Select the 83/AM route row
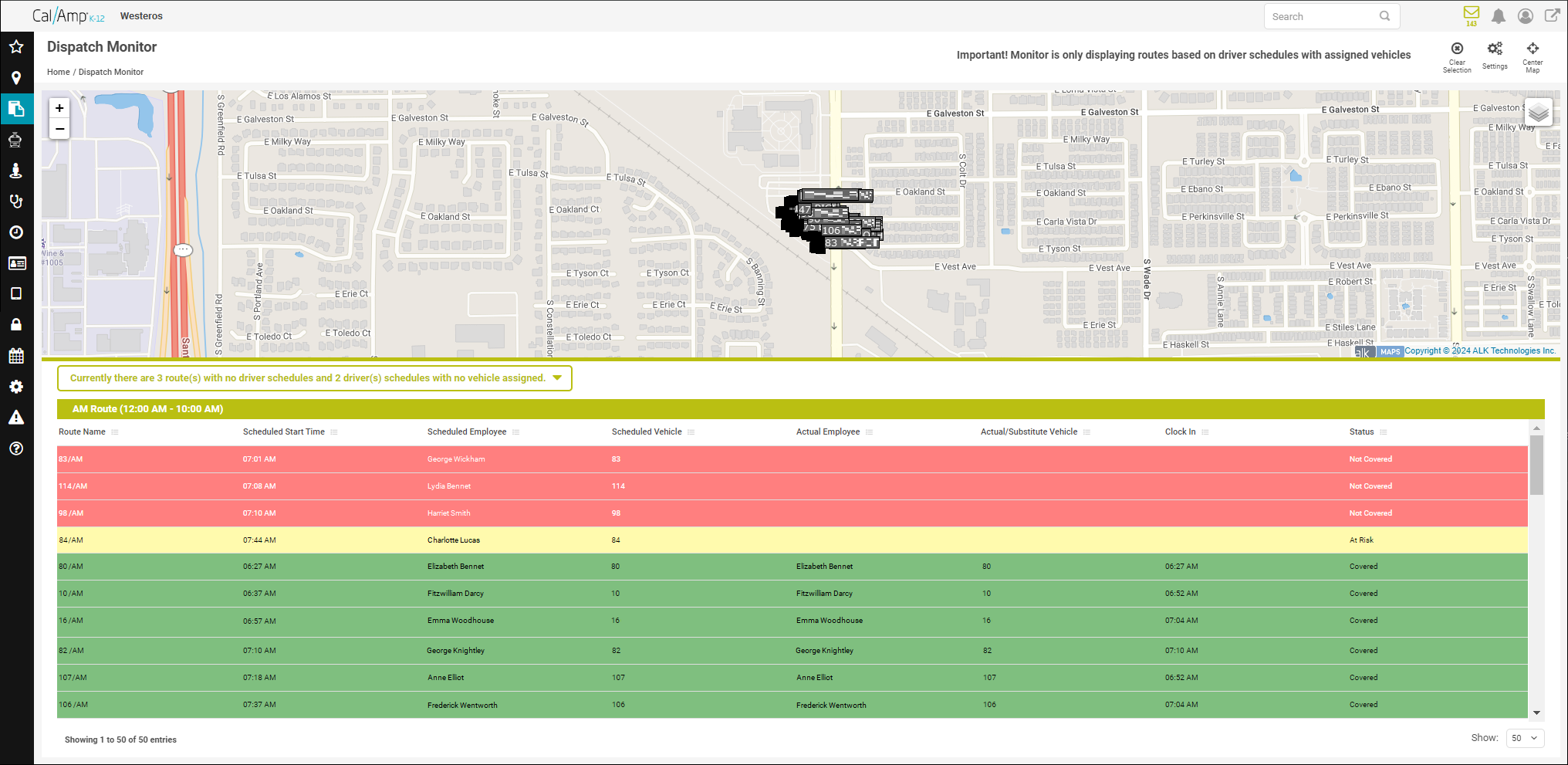Image resolution: width=1568 pixels, height=765 pixels. coord(792,459)
